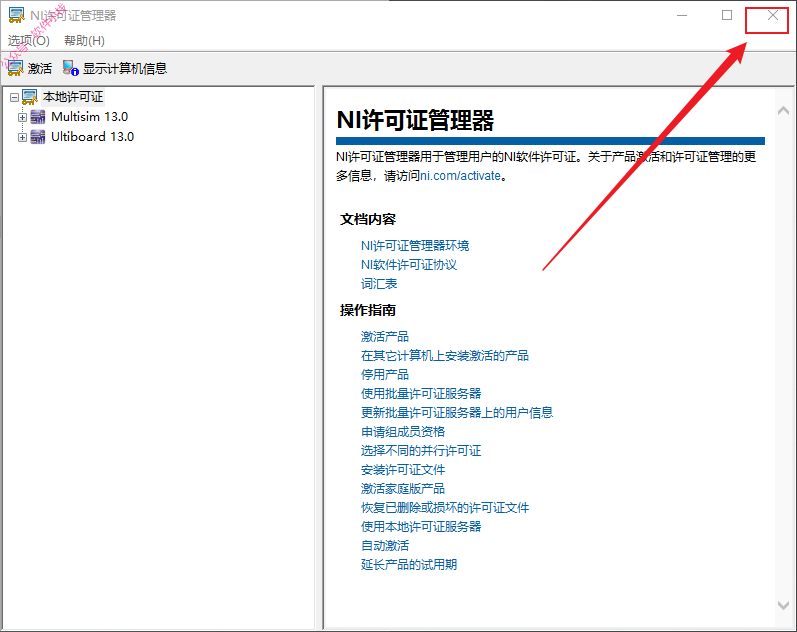Expand the Ultiboard 13.0 node
This screenshot has height=632, width=797.
coord(22,137)
